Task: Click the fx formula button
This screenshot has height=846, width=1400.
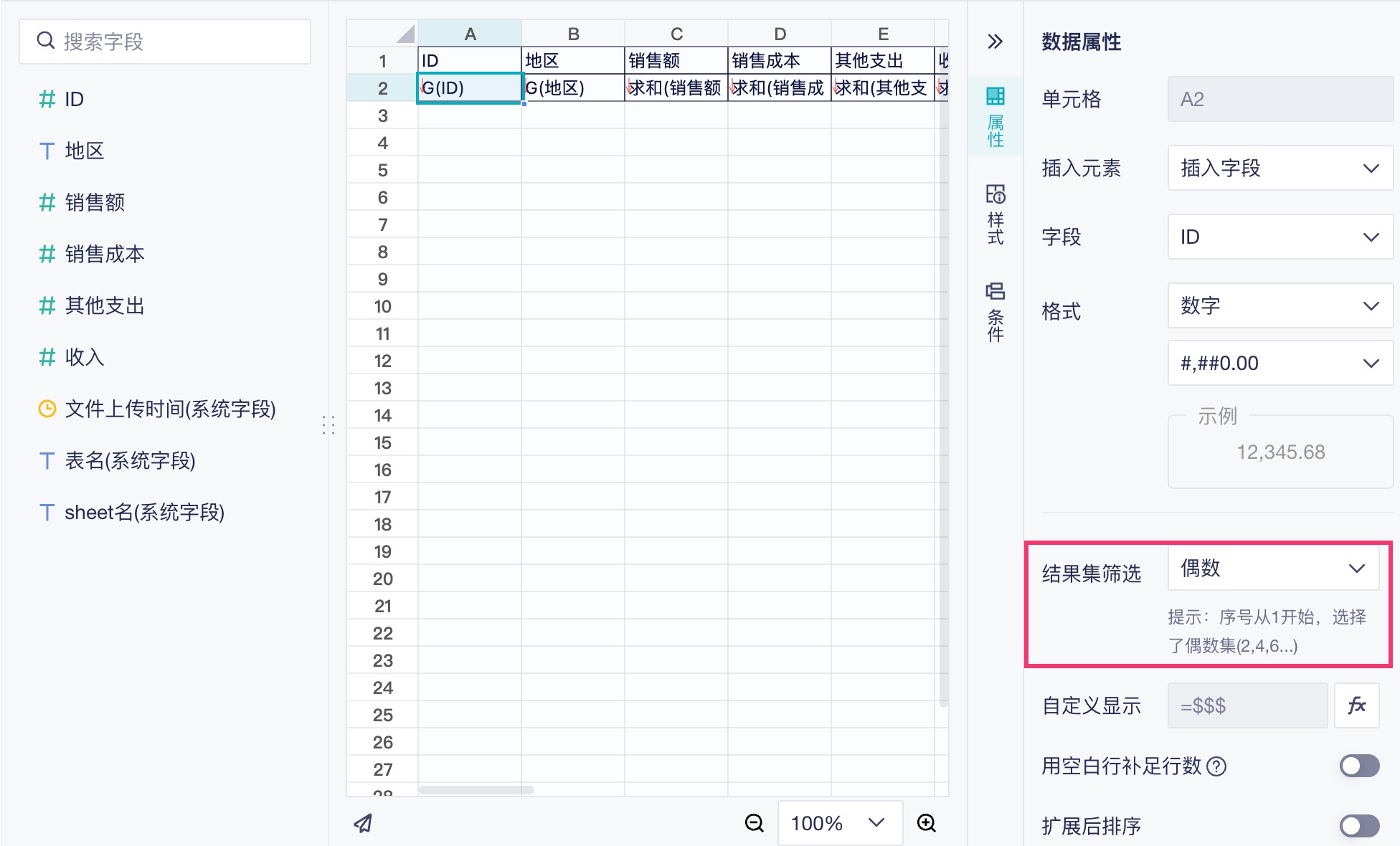Action: pyautogui.click(x=1356, y=705)
